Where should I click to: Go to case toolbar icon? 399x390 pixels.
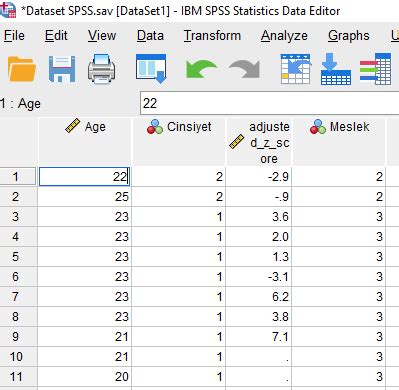[x=295, y=69]
